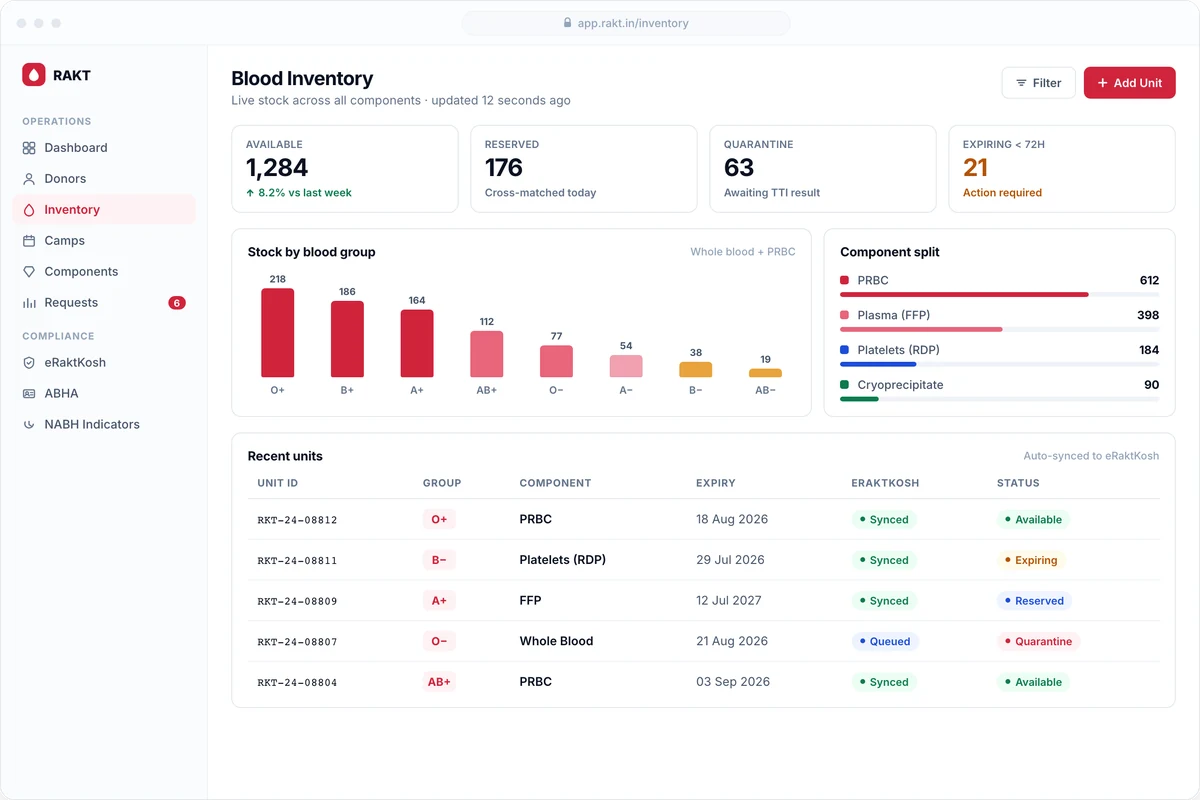Click the Cryoprecipitate green legend swatch

[x=845, y=385]
